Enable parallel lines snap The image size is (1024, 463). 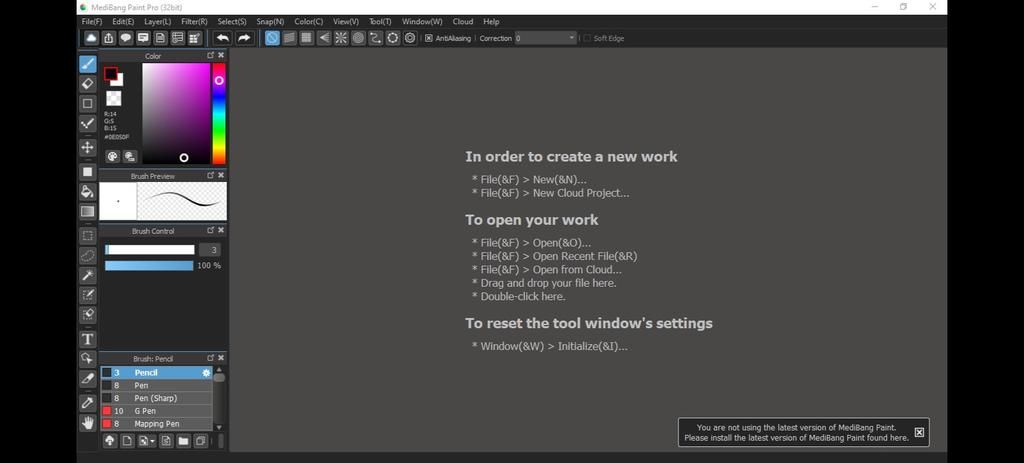click(289, 38)
